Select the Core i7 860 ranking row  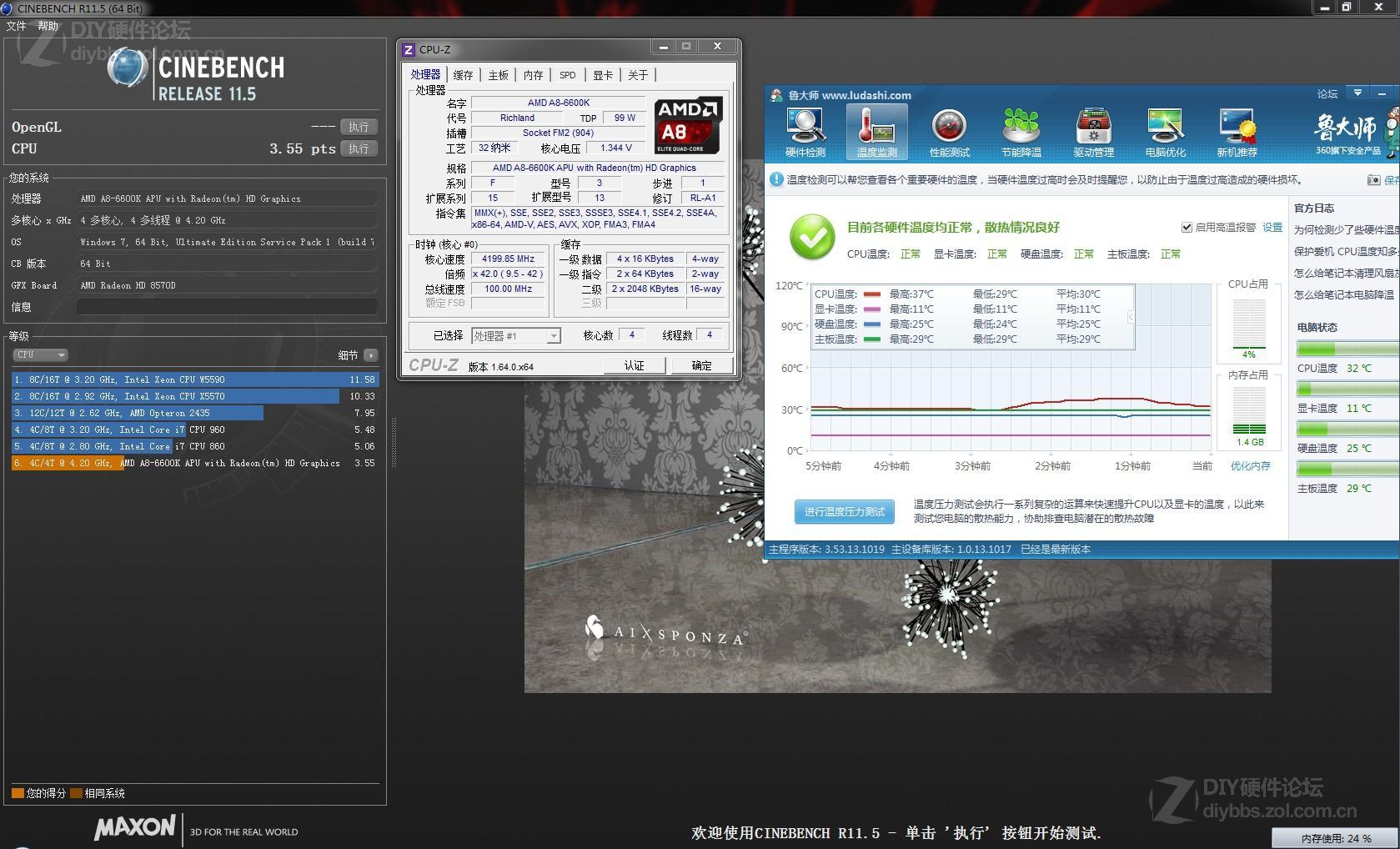tap(195, 446)
